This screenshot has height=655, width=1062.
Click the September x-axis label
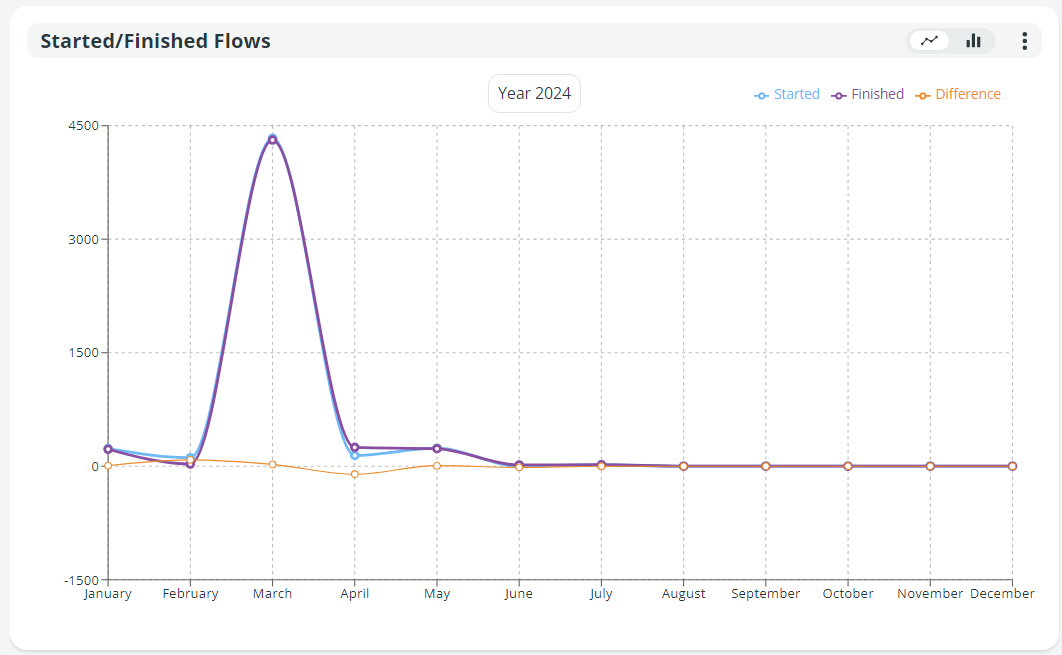pyautogui.click(x=766, y=594)
